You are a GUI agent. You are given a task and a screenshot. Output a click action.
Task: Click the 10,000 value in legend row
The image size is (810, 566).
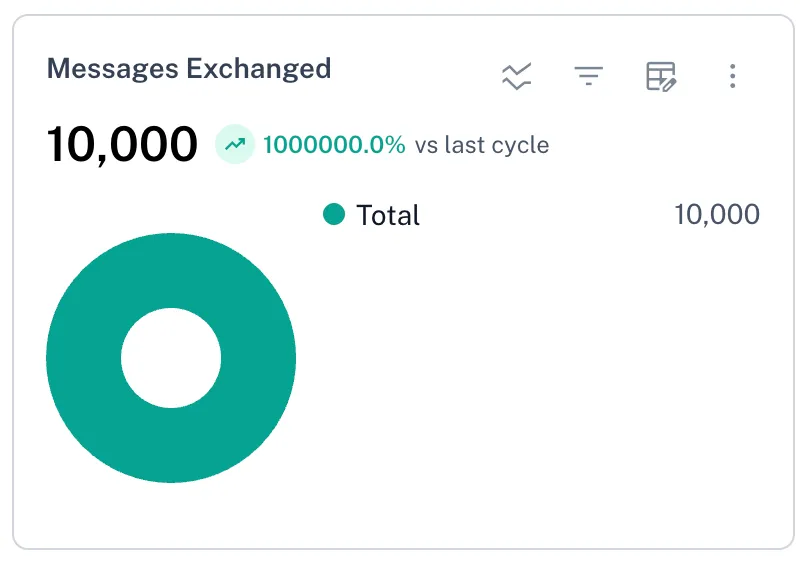click(716, 214)
